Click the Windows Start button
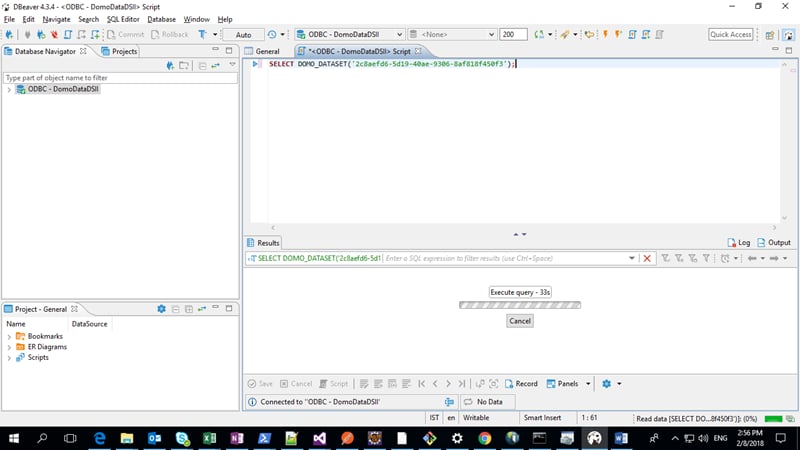The width and height of the screenshot is (800, 450). click(14, 438)
